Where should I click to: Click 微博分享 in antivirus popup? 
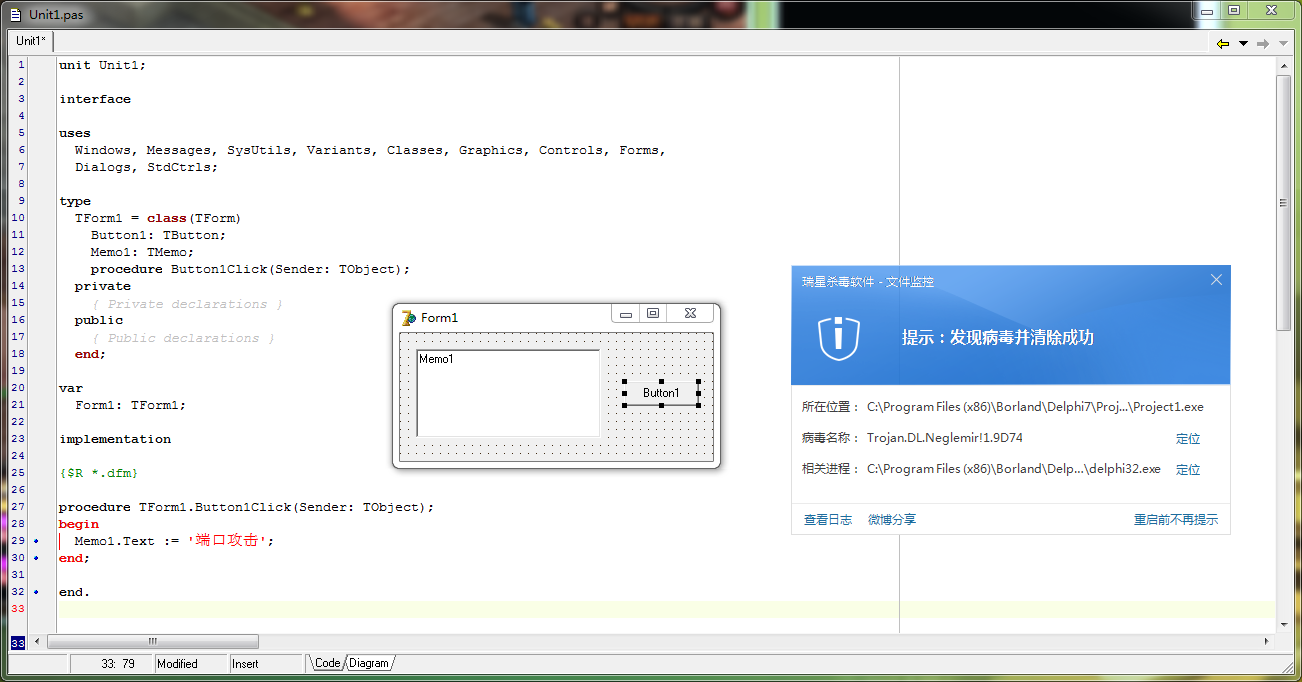[892, 520]
